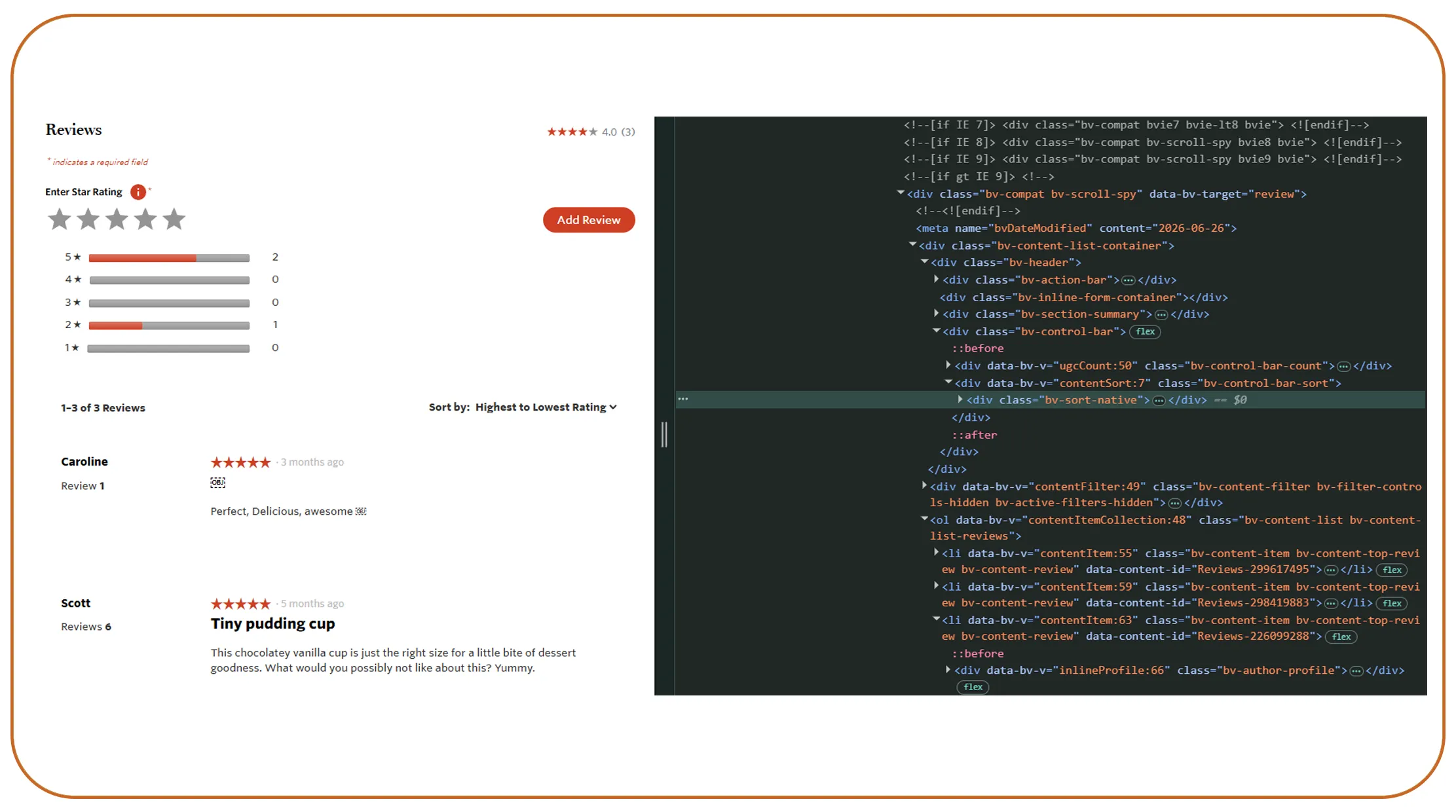Open reviewer Caroline's profile name
The image size is (1456, 812).
pos(84,462)
